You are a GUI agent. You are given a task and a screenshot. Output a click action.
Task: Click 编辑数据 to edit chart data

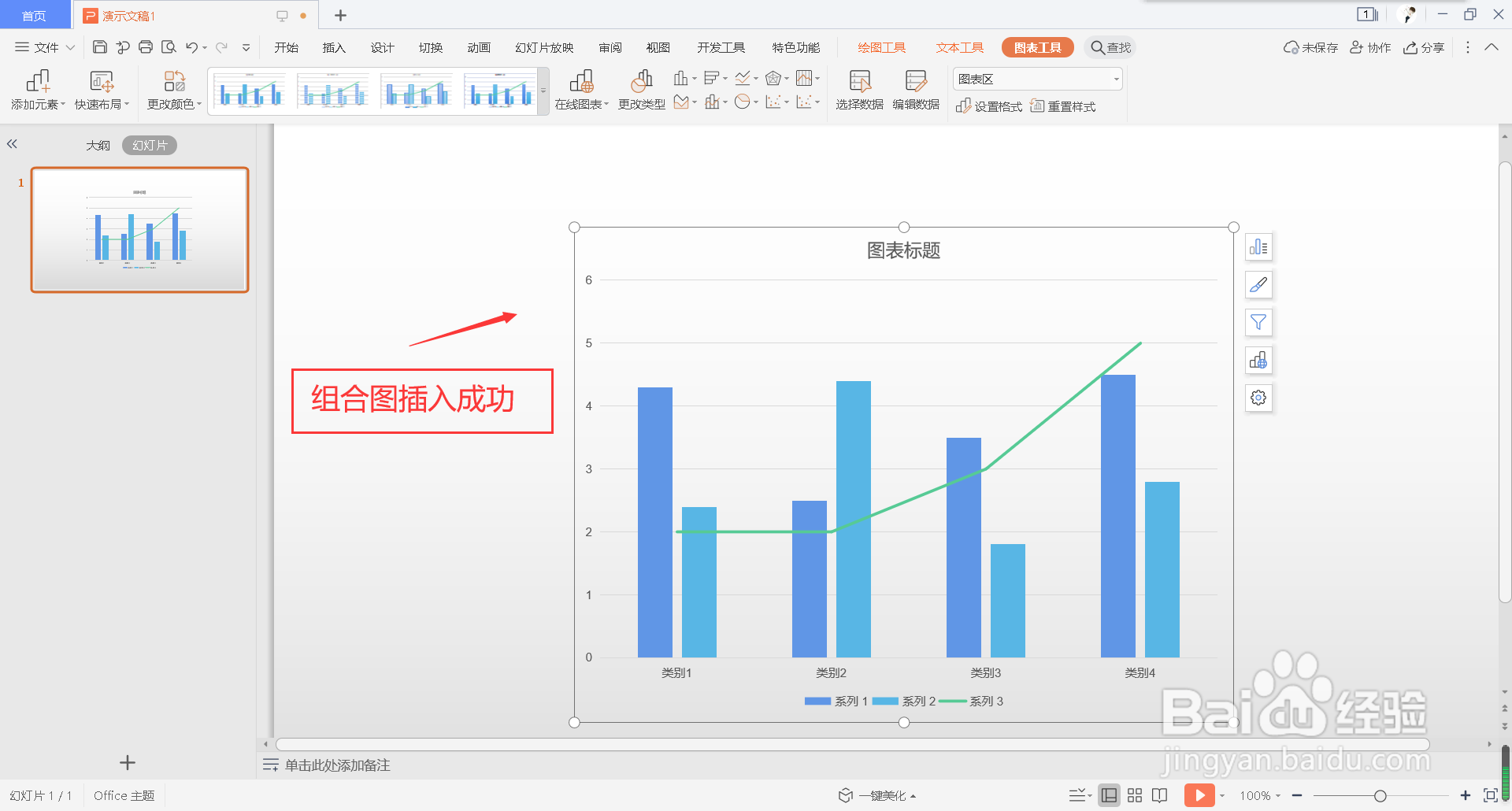(x=916, y=89)
